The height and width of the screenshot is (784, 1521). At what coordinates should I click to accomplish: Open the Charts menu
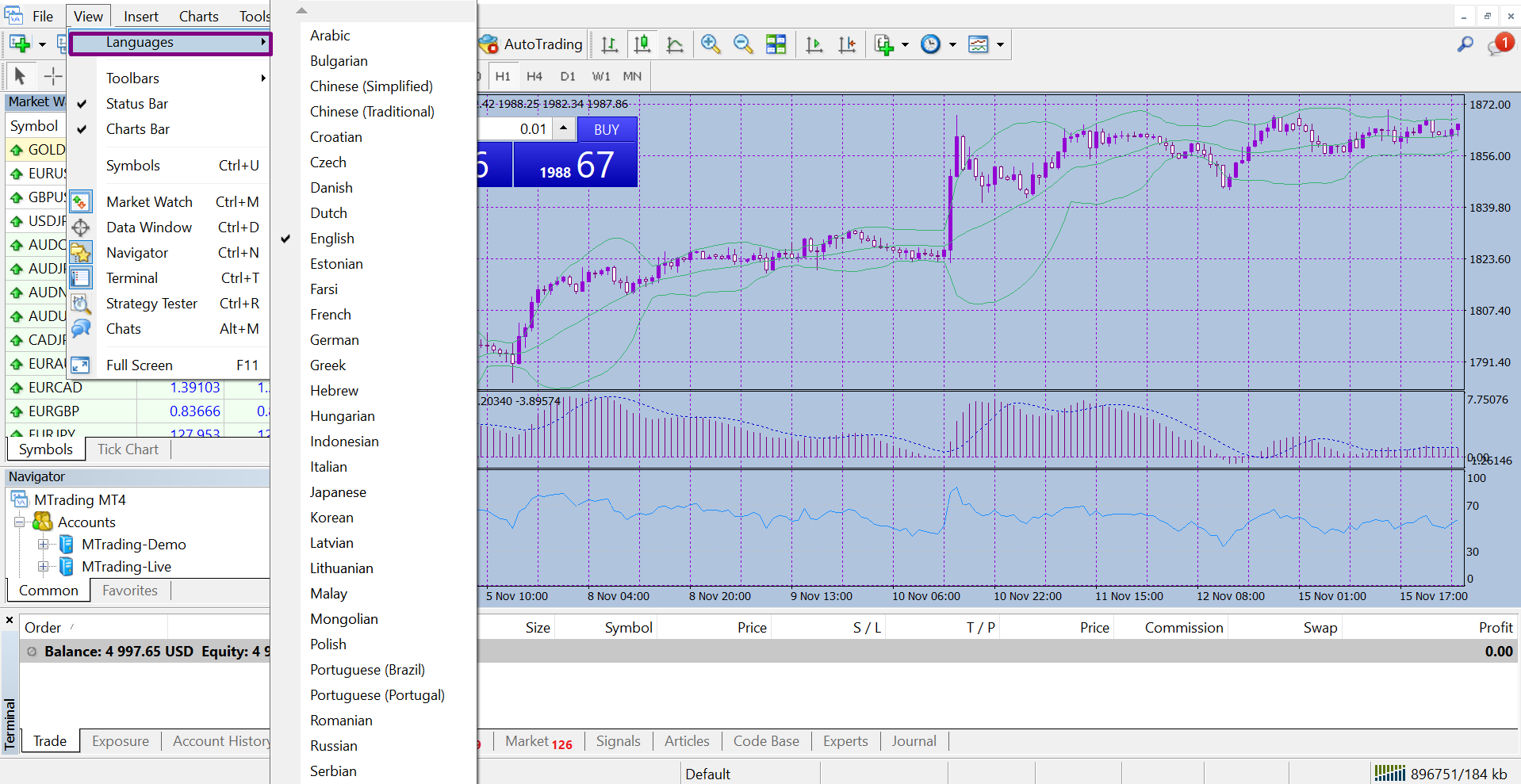[199, 17]
